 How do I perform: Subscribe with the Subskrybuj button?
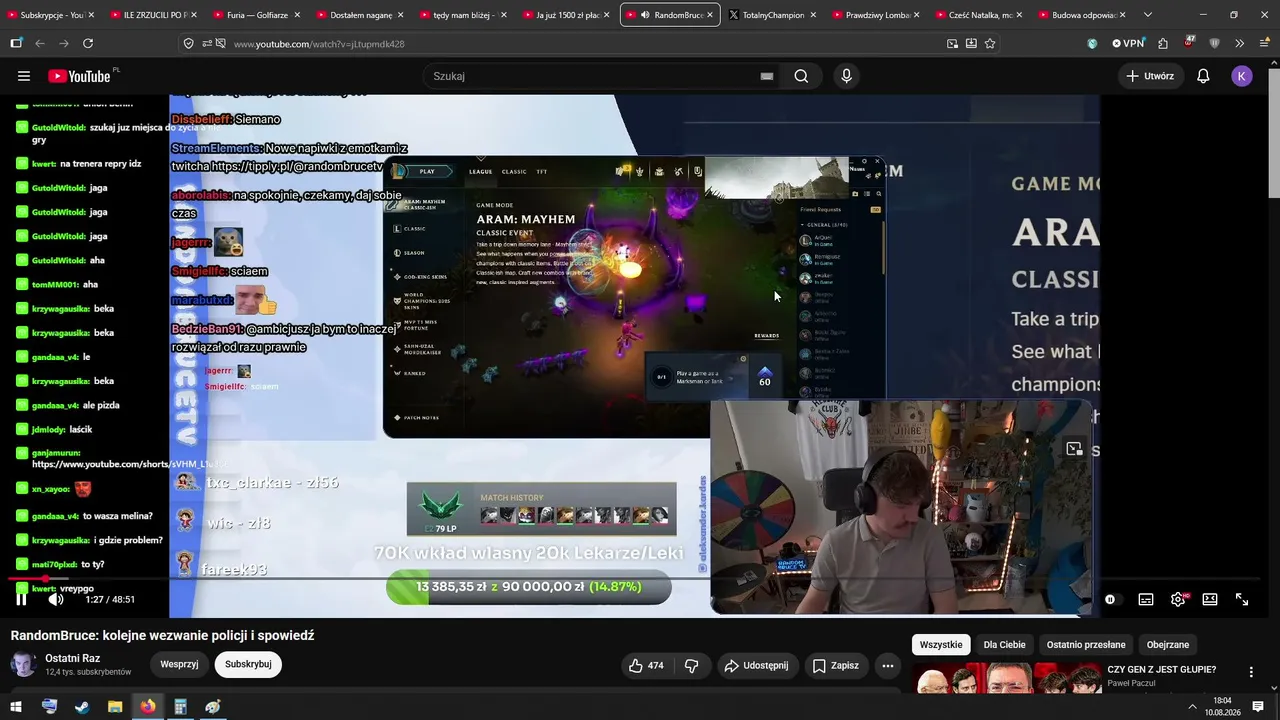point(248,664)
